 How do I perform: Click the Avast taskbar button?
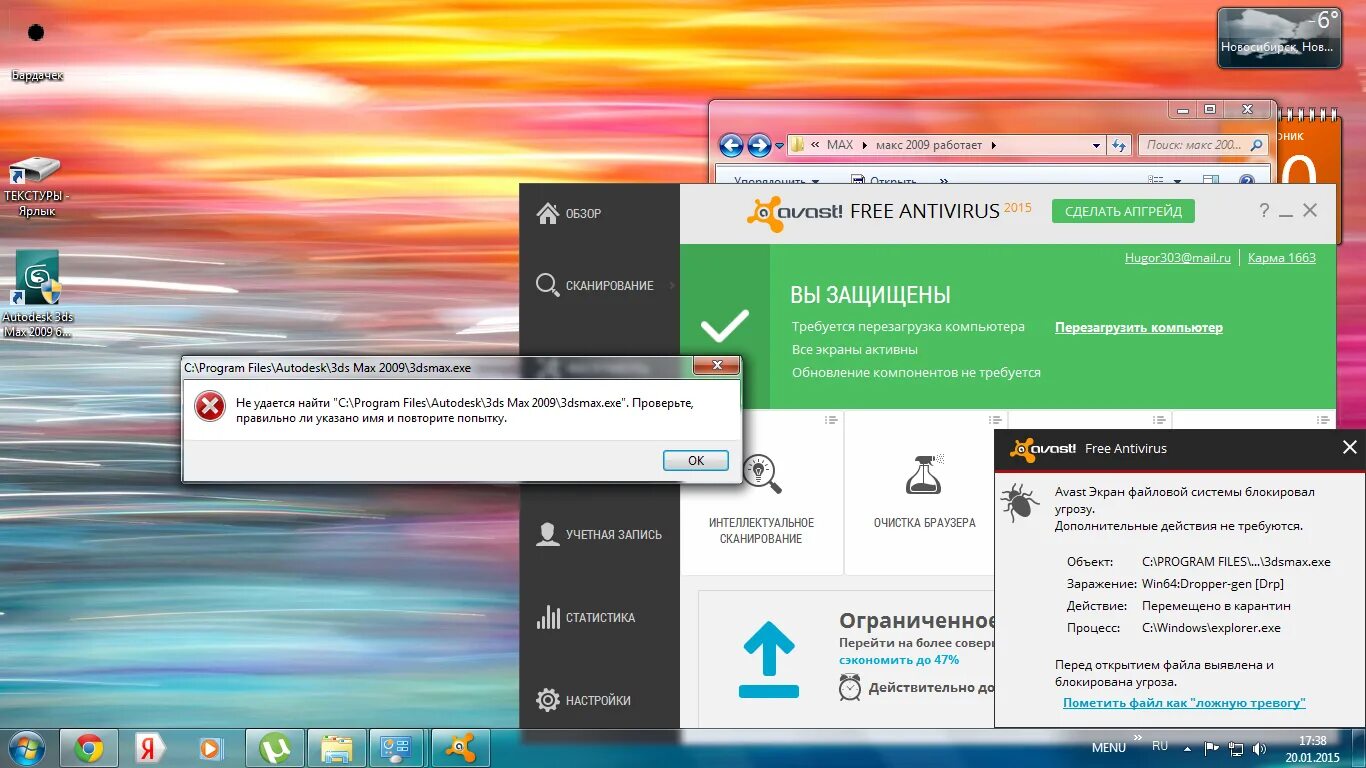460,747
